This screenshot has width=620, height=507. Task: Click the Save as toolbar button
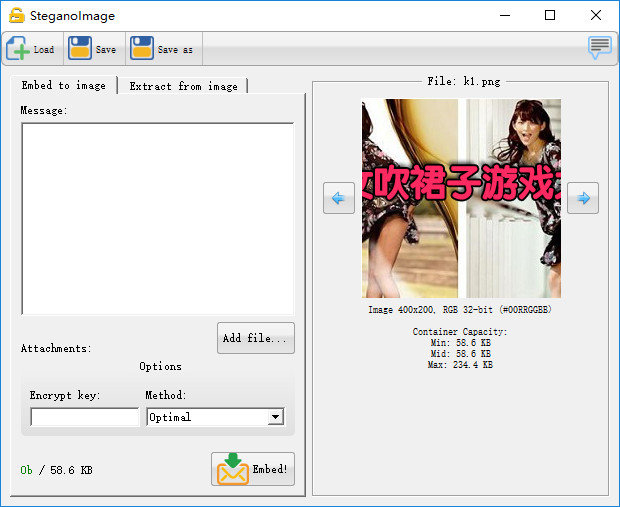click(164, 49)
